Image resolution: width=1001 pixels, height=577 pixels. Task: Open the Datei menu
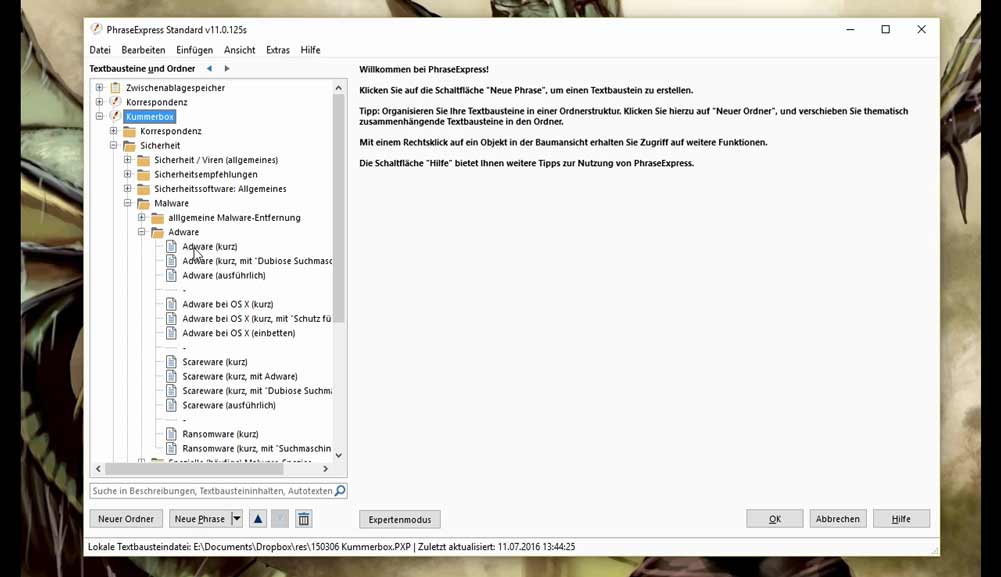click(100, 50)
